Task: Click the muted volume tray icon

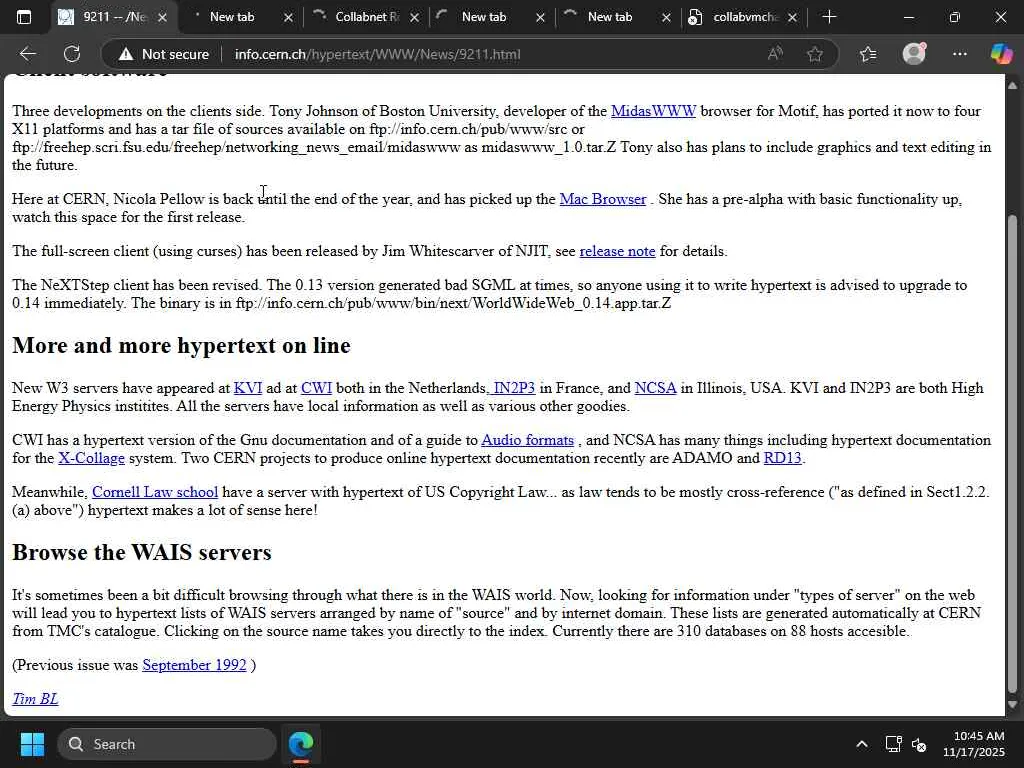Action: (x=919, y=744)
